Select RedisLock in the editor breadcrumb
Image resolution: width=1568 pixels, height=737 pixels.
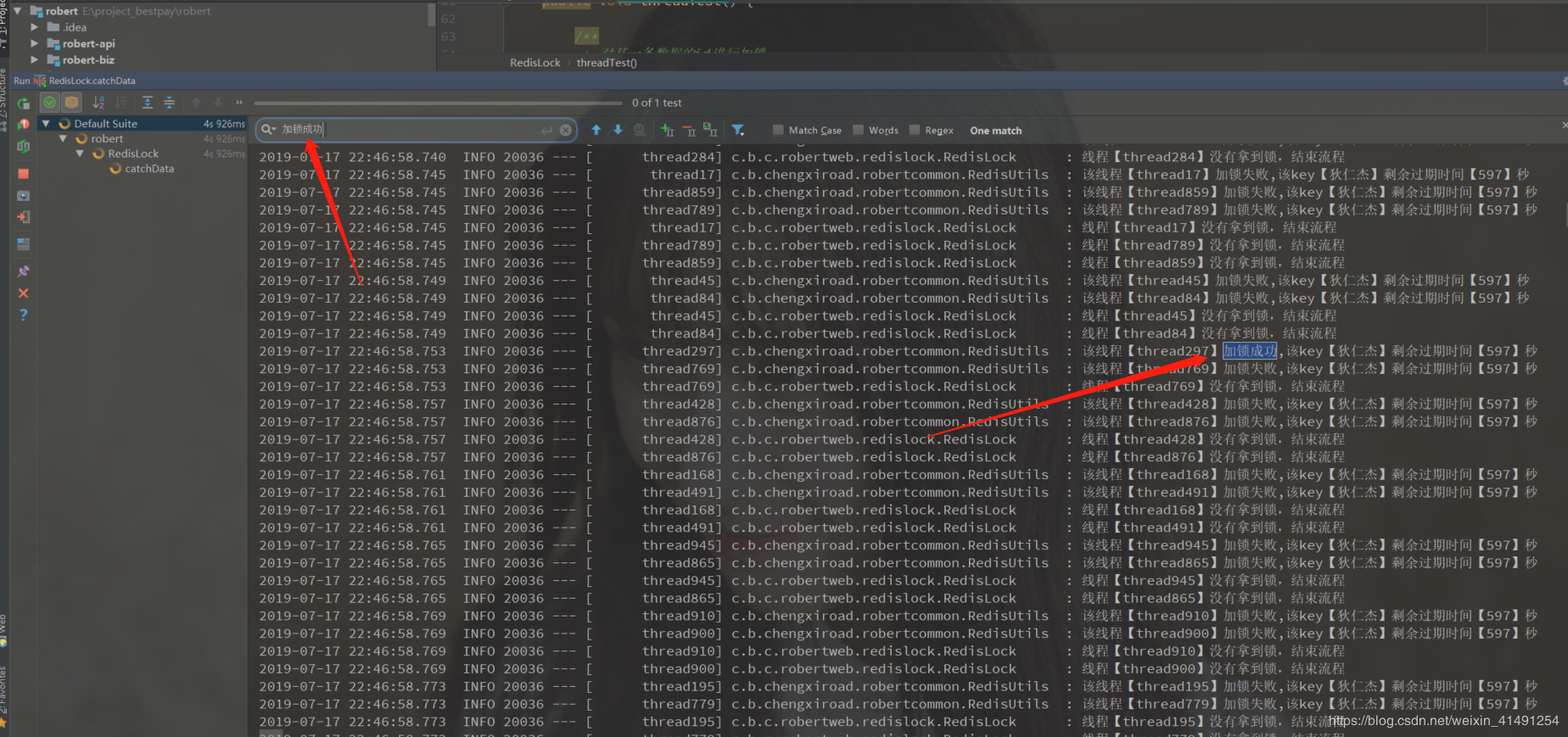pyautogui.click(x=535, y=63)
